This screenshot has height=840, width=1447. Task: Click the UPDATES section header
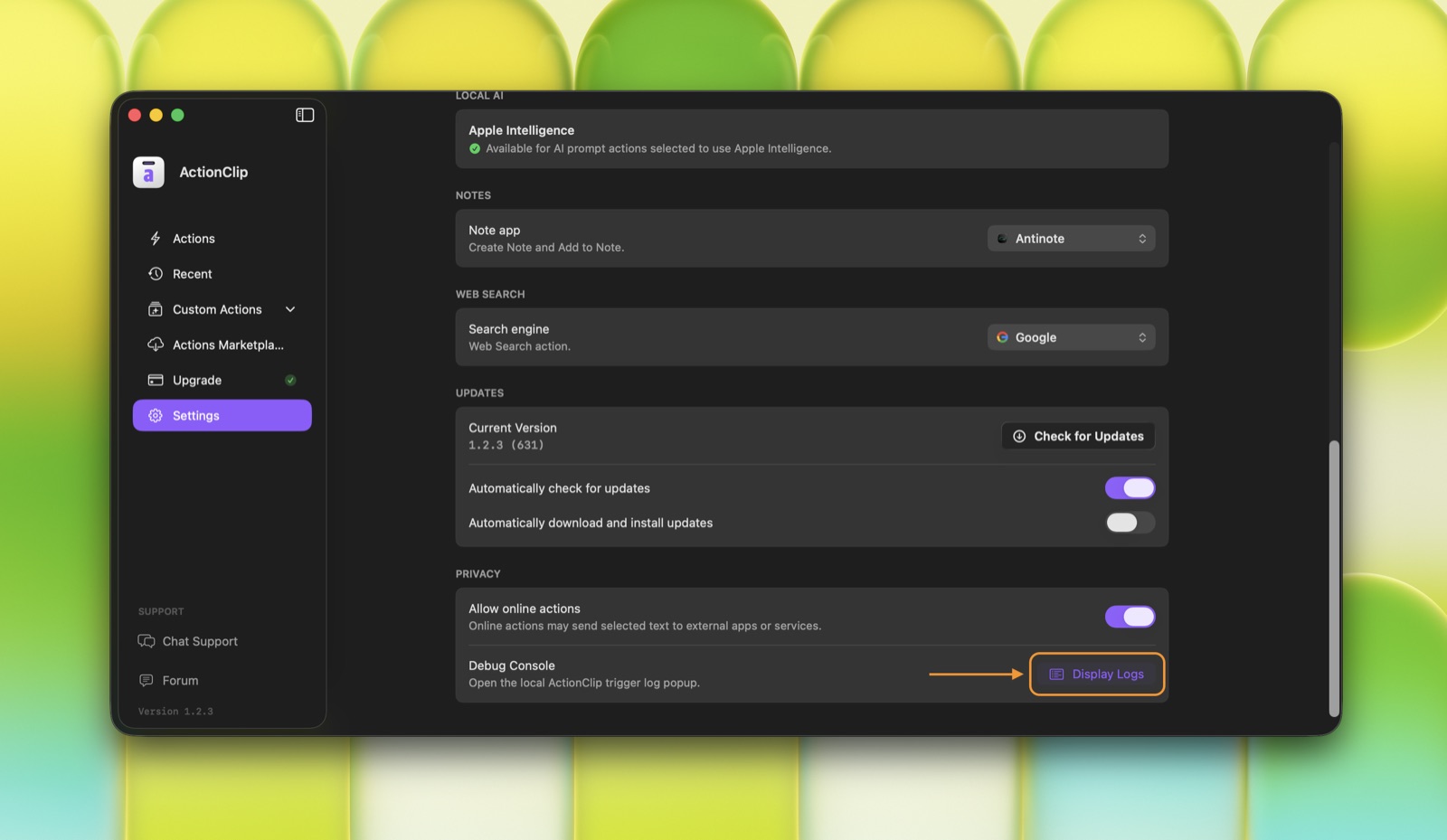(479, 393)
